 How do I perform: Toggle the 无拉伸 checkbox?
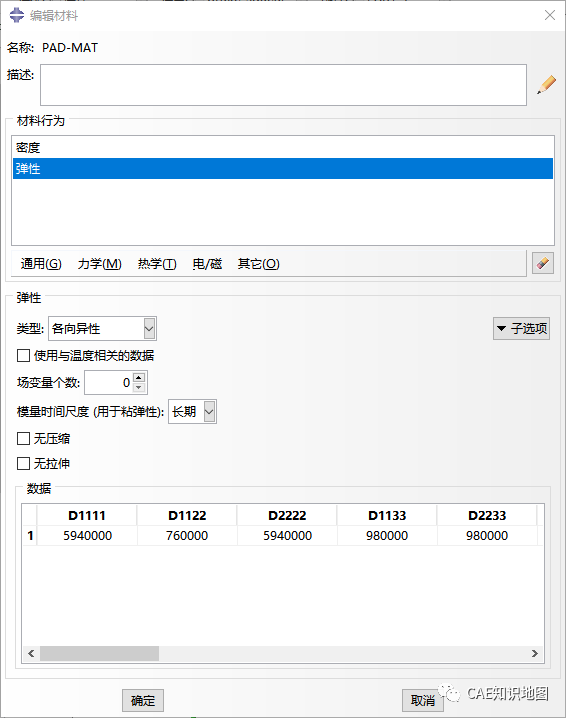click(23, 463)
